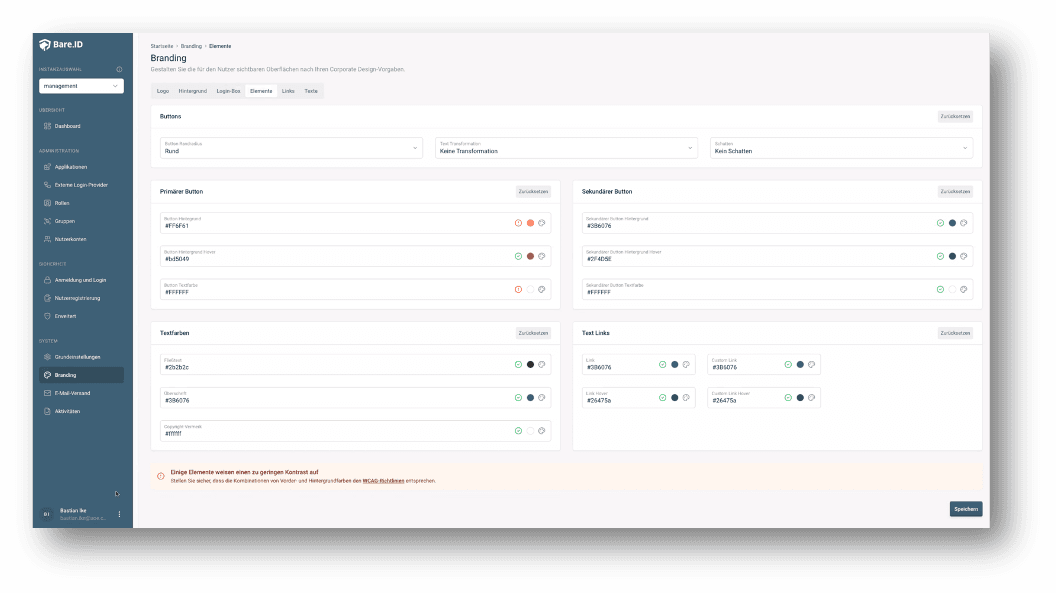The image size is (1056, 593).
Task: Reset the Buttons section with Zurücksetzen
Action: pos(955,116)
